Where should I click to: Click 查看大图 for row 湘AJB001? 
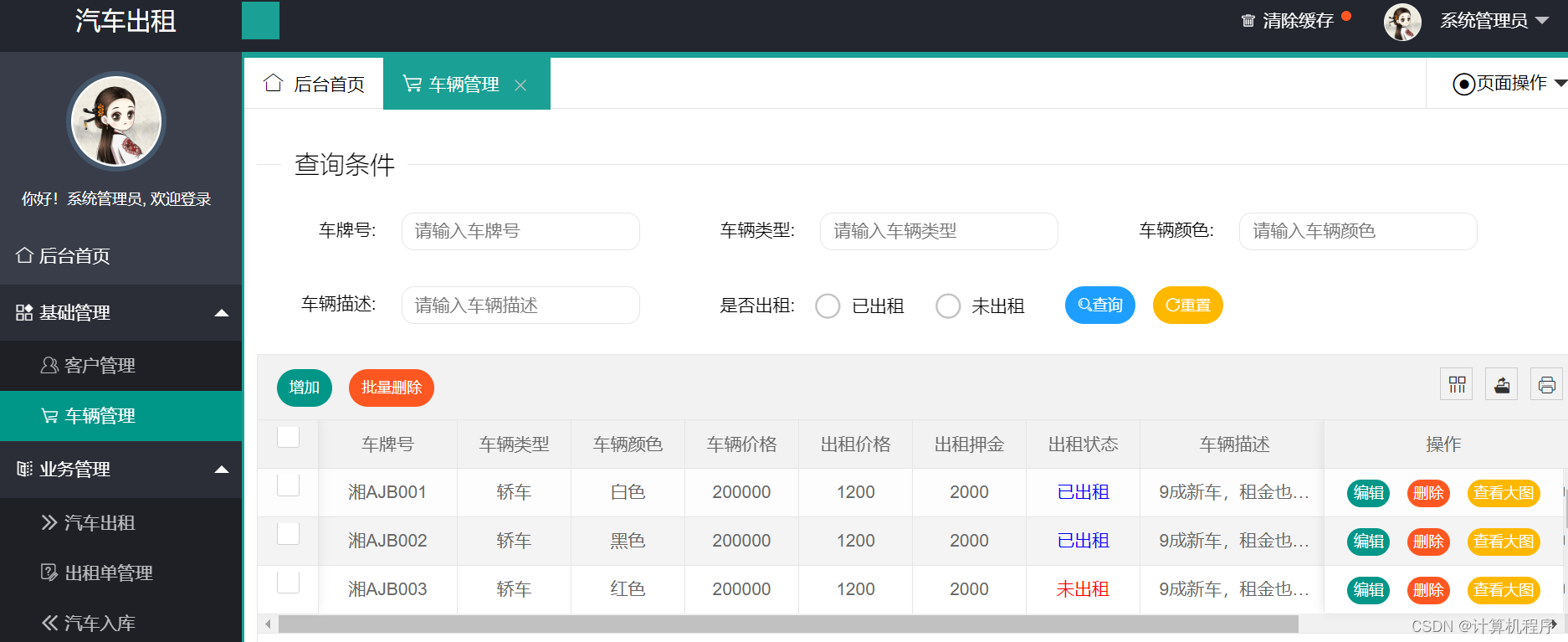click(x=1504, y=493)
